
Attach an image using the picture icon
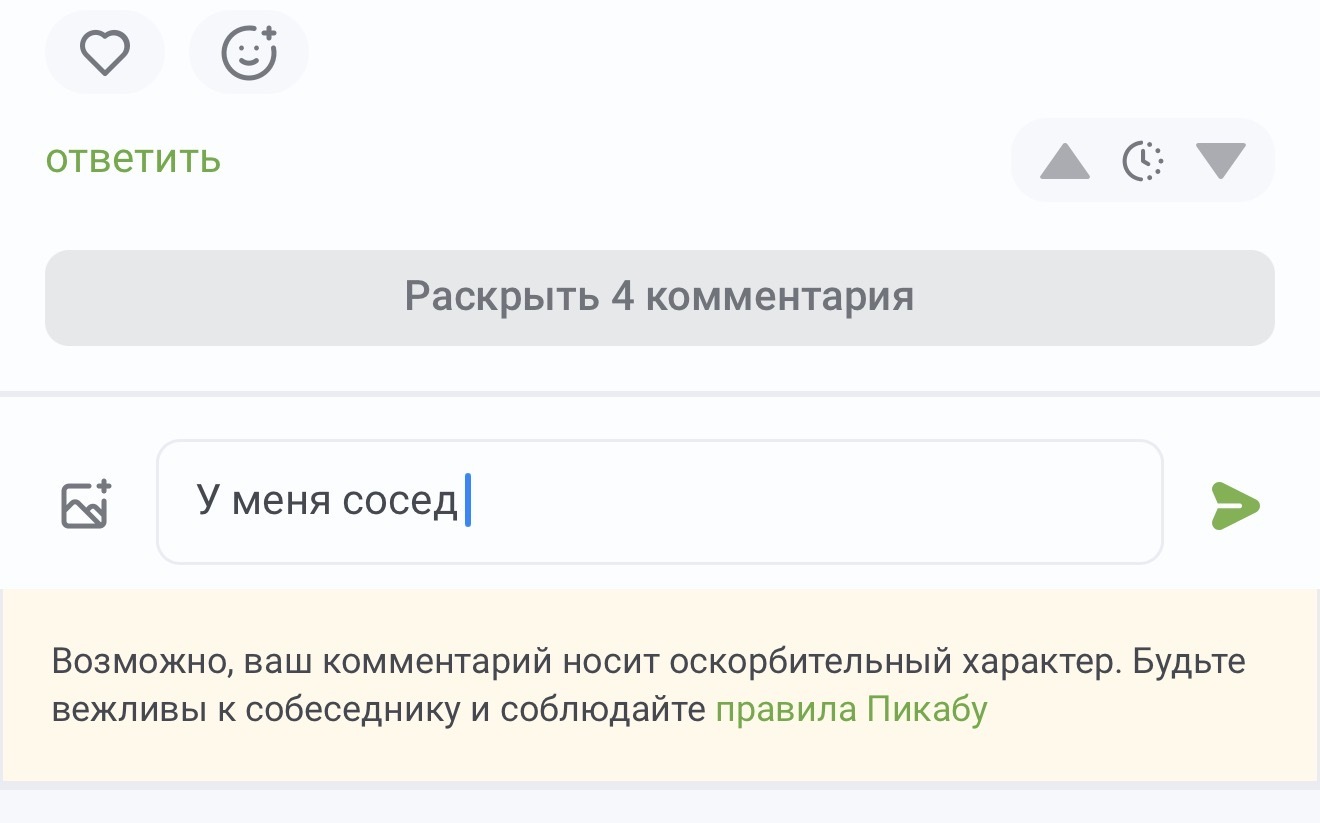point(87,504)
